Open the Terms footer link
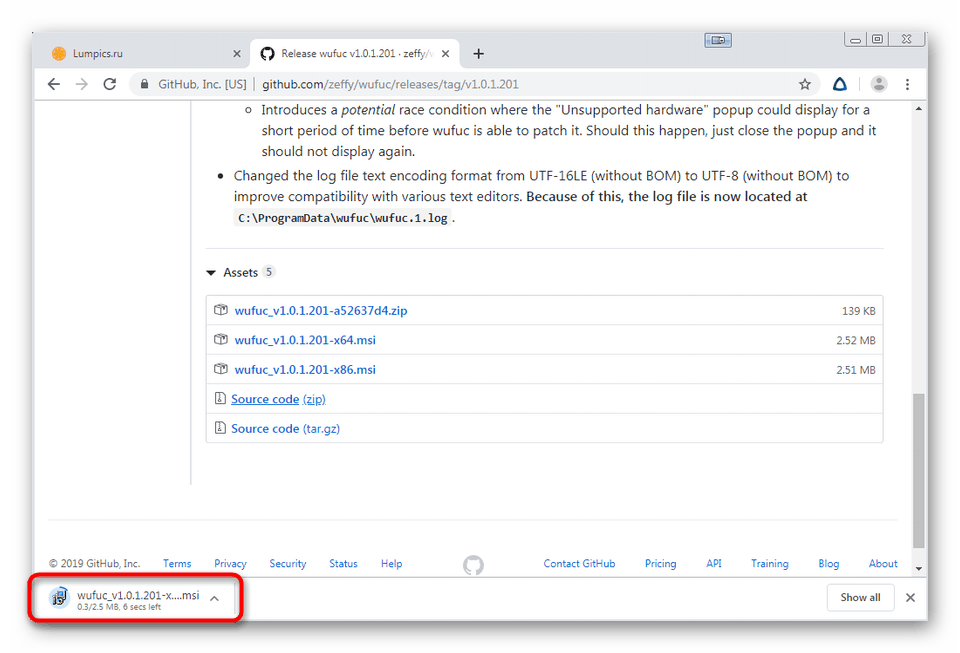Viewport: 960px width, 653px height. (177, 564)
